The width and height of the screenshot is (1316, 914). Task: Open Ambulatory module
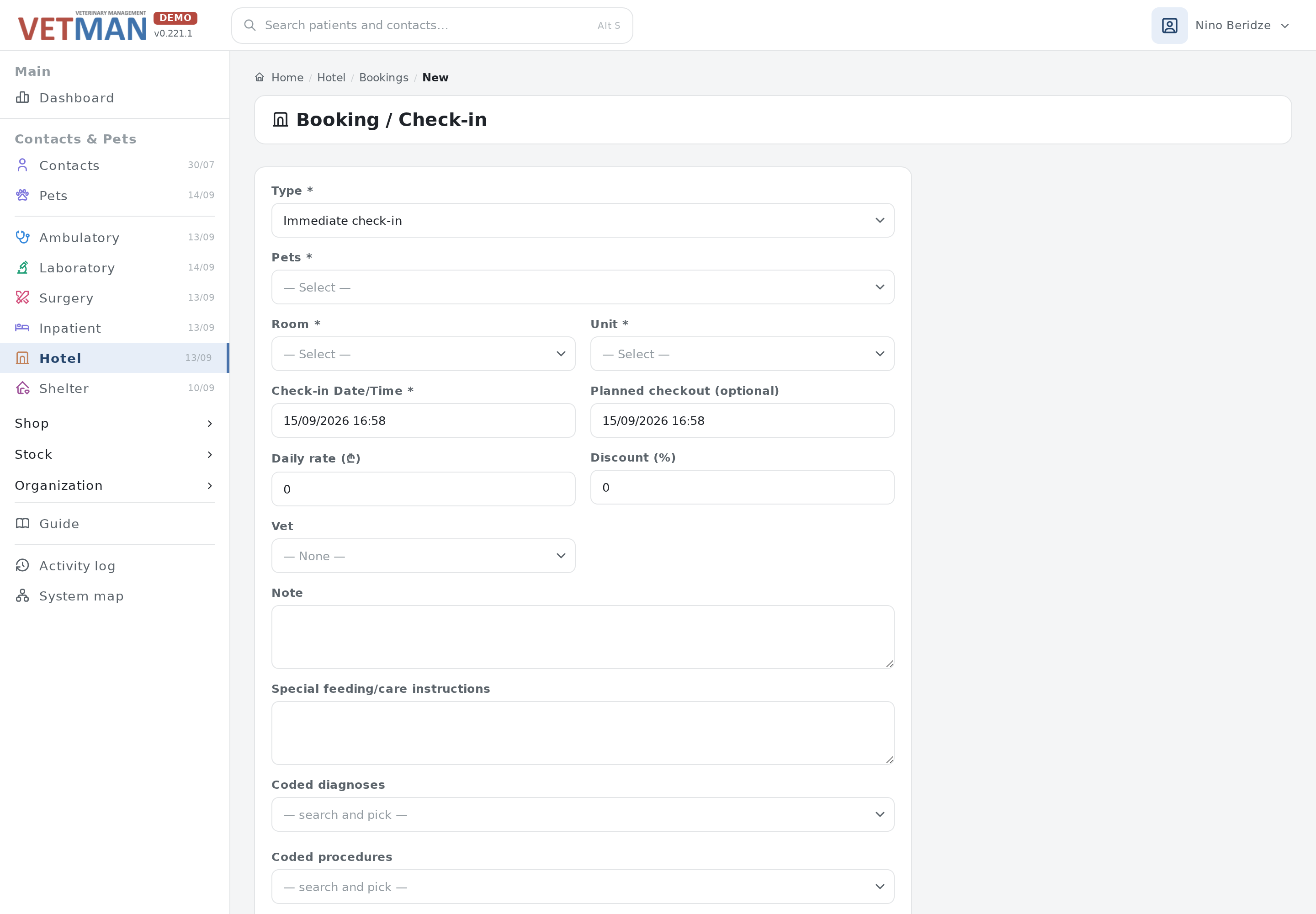pyautogui.click(x=79, y=238)
